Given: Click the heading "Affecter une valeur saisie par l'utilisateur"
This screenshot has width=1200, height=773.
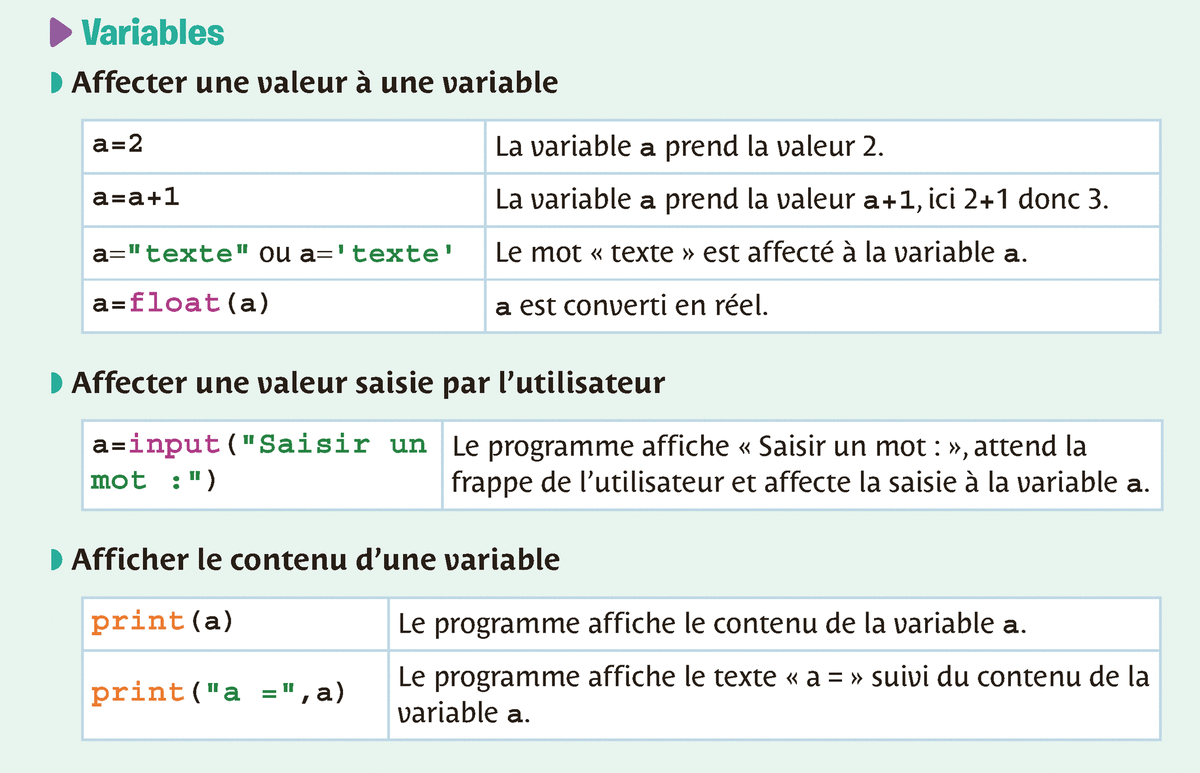Looking at the screenshot, I should [x=368, y=383].
